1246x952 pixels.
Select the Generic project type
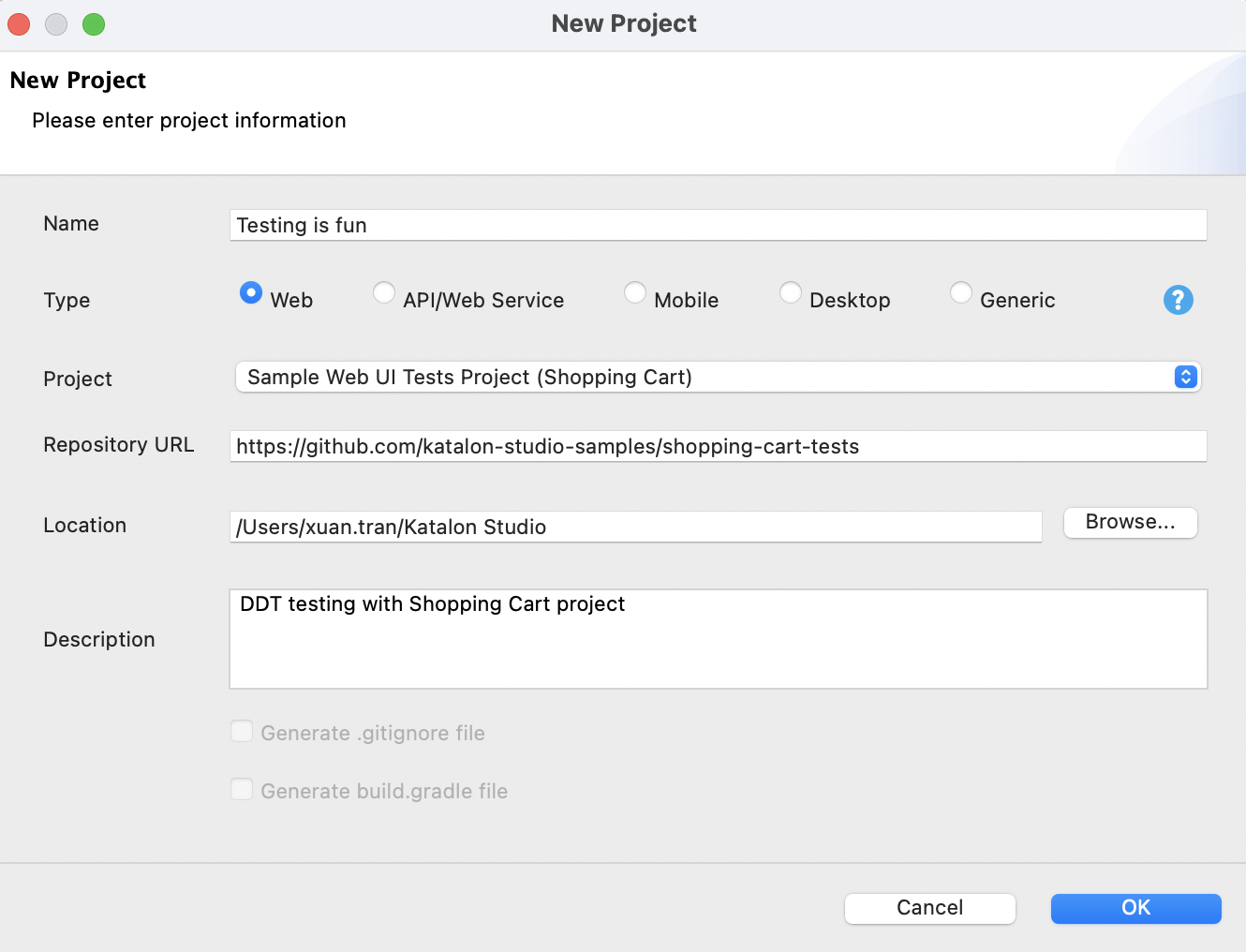tap(961, 293)
